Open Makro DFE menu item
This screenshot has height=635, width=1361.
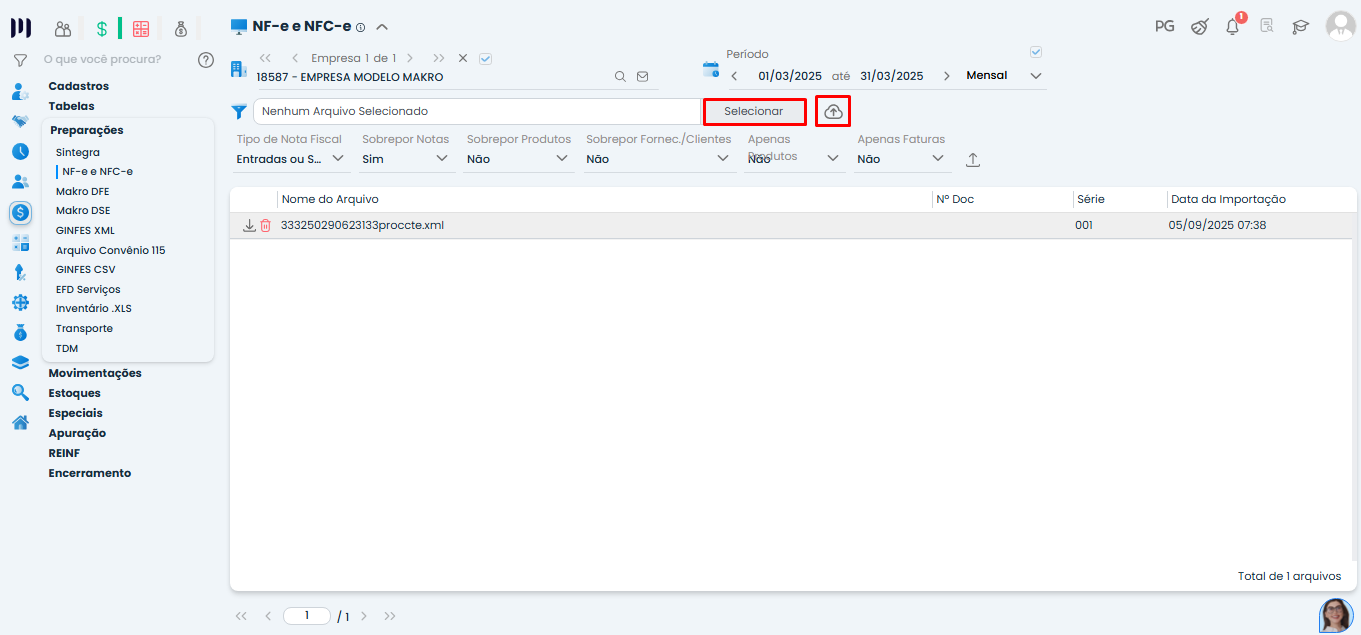pos(83,191)
